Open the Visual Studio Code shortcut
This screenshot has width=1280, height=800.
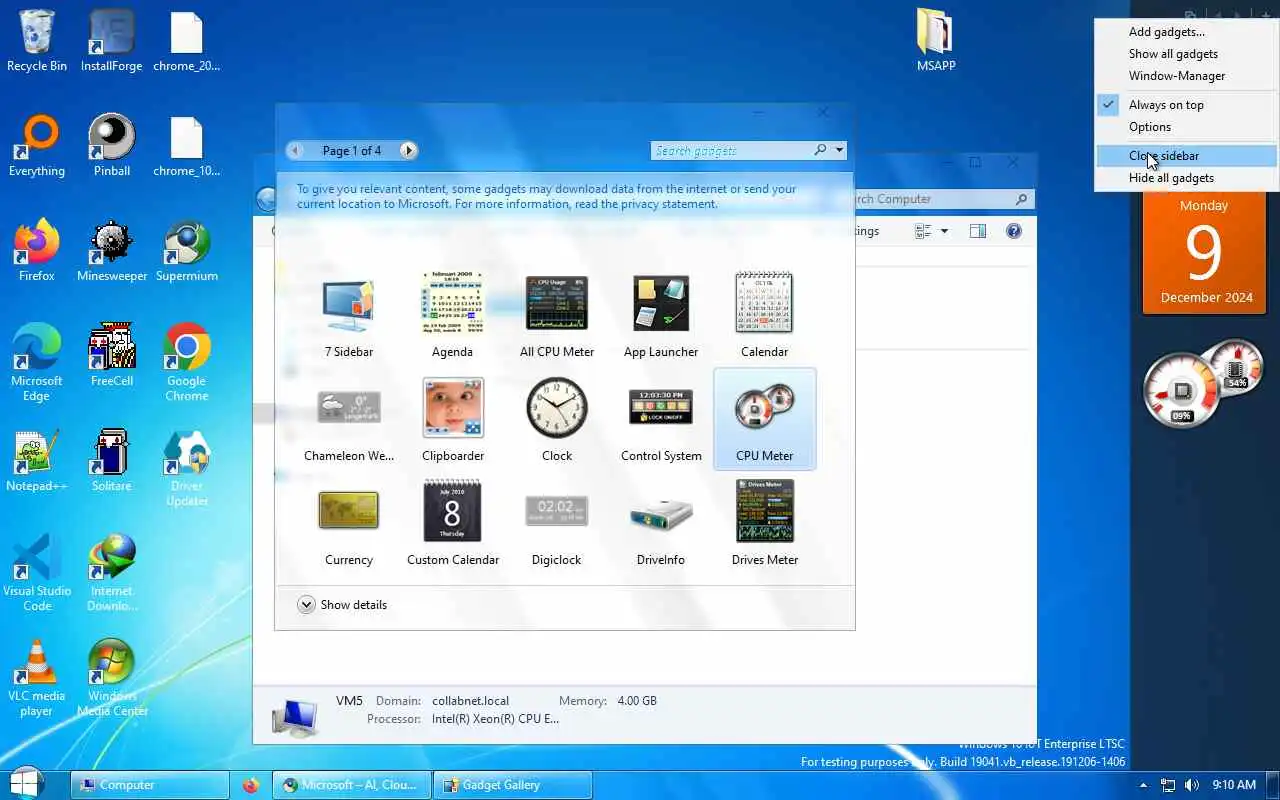pos(37,573)
